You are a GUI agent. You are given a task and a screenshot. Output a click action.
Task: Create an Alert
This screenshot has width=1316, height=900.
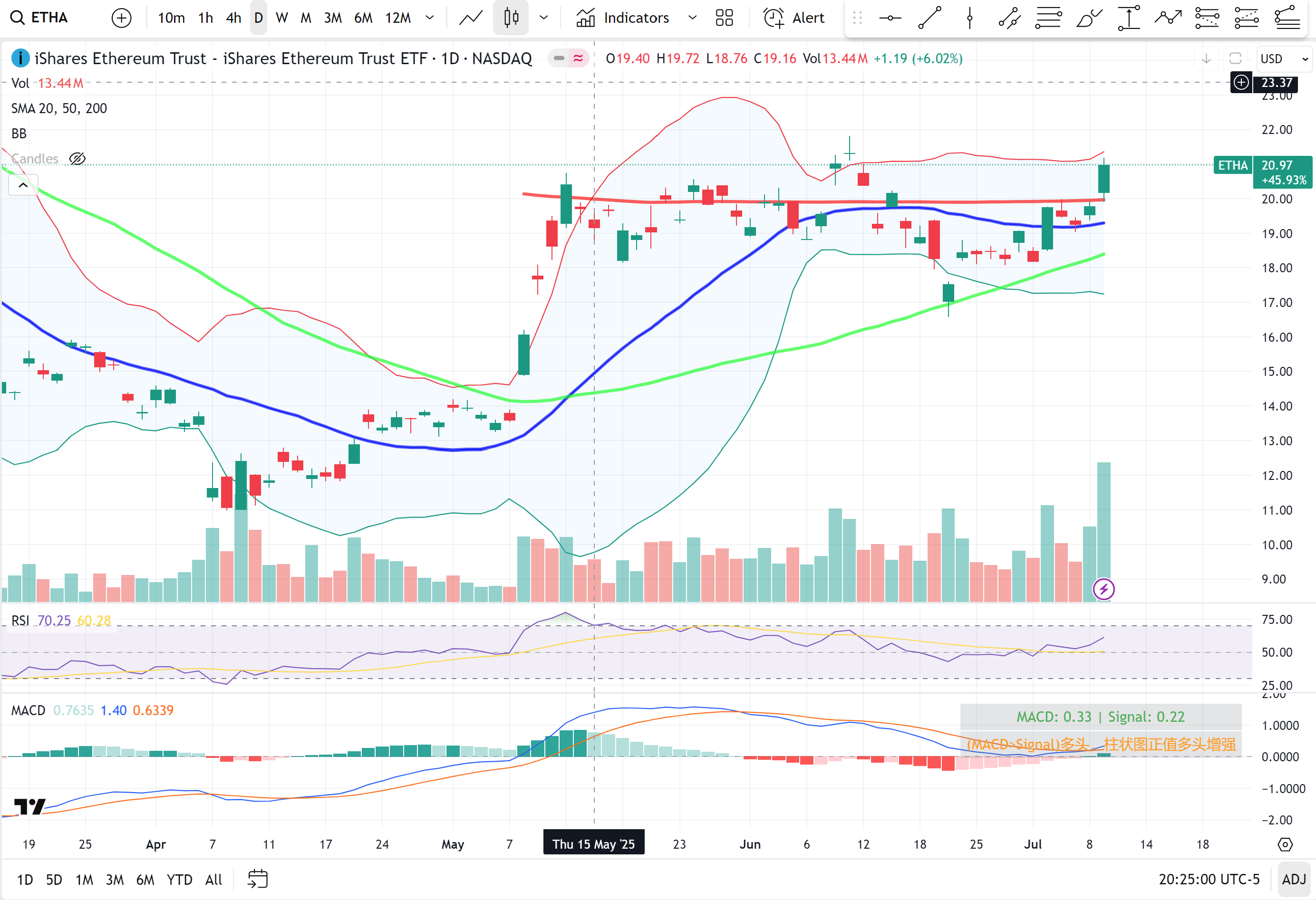tap(794, 18)
